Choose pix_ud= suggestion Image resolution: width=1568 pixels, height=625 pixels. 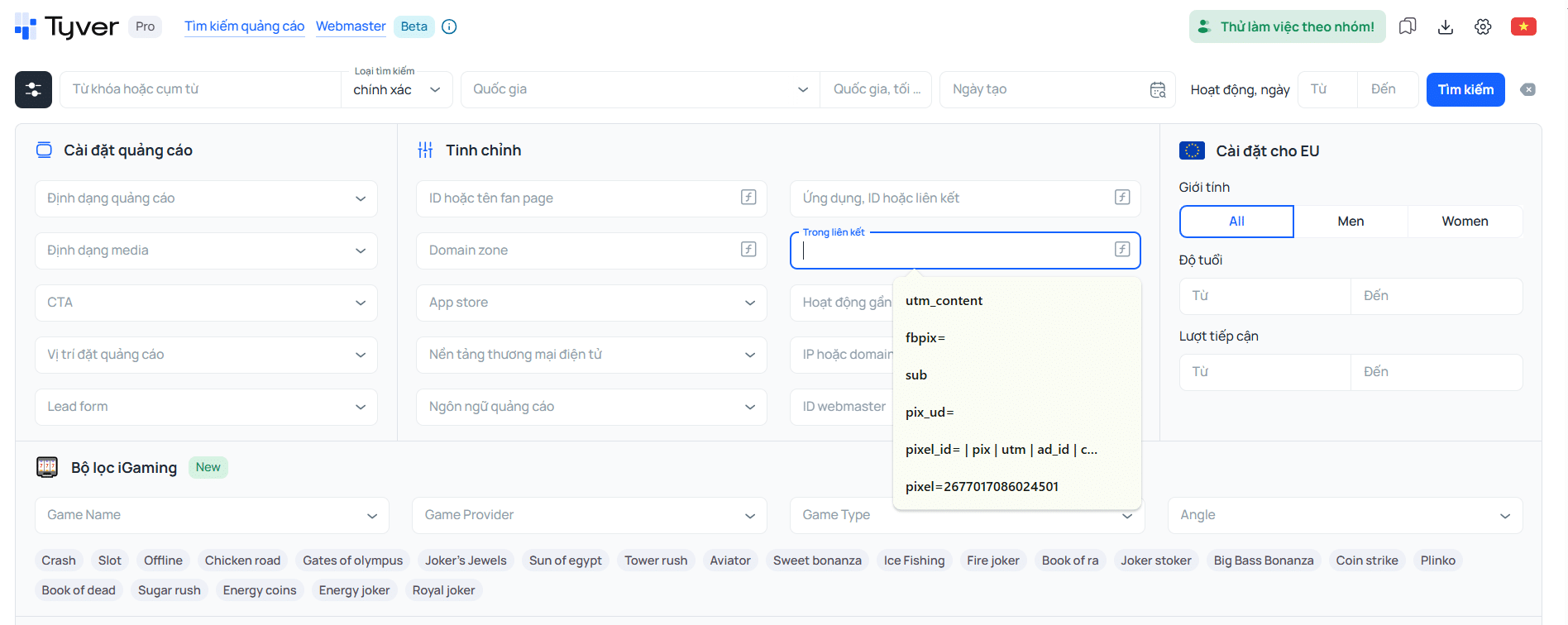[x=1017, y=413]
